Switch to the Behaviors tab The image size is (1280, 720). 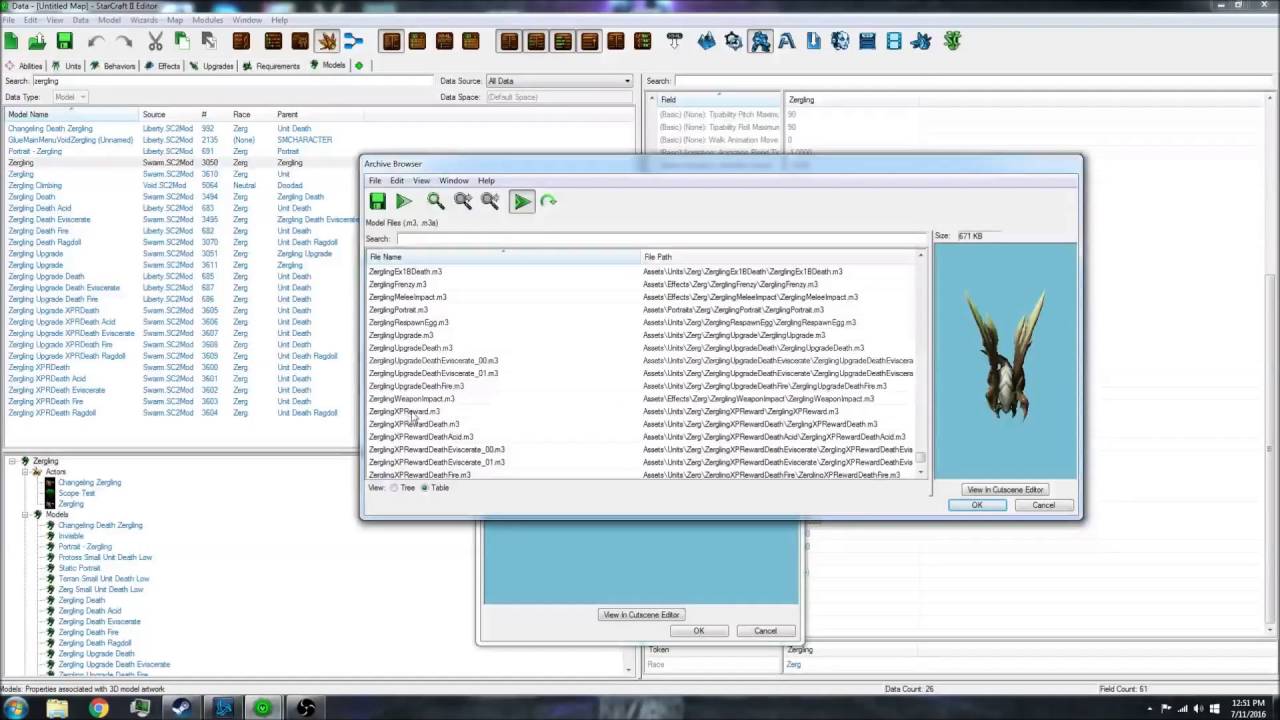point(112,66)
